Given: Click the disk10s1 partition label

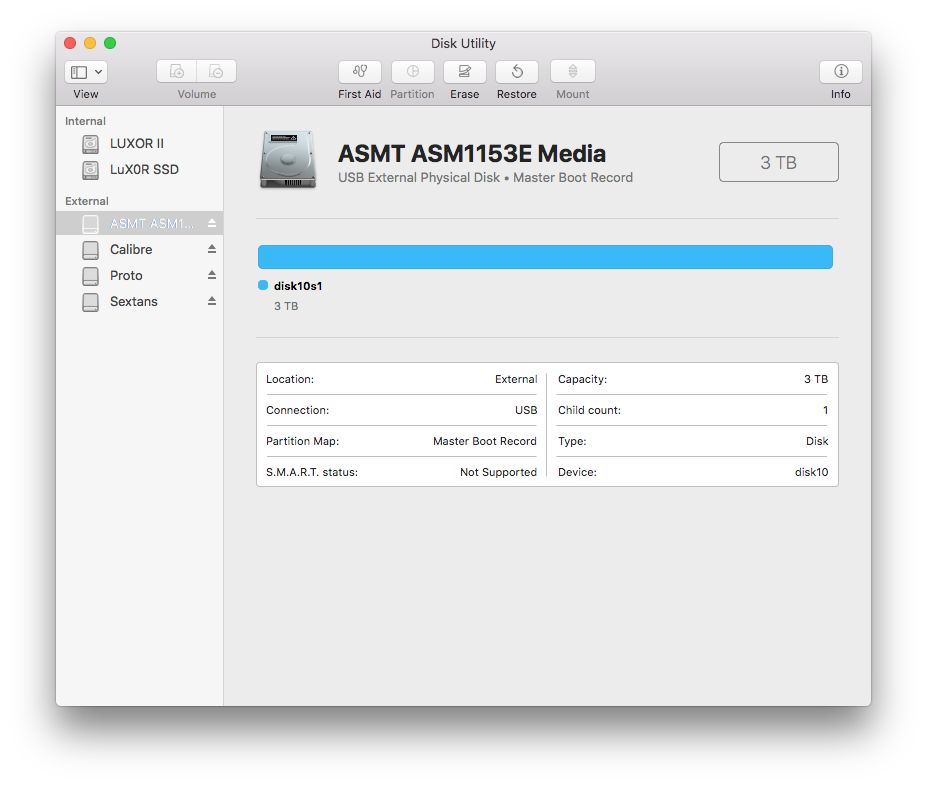Looking at the screenshot, I should 298,286.
